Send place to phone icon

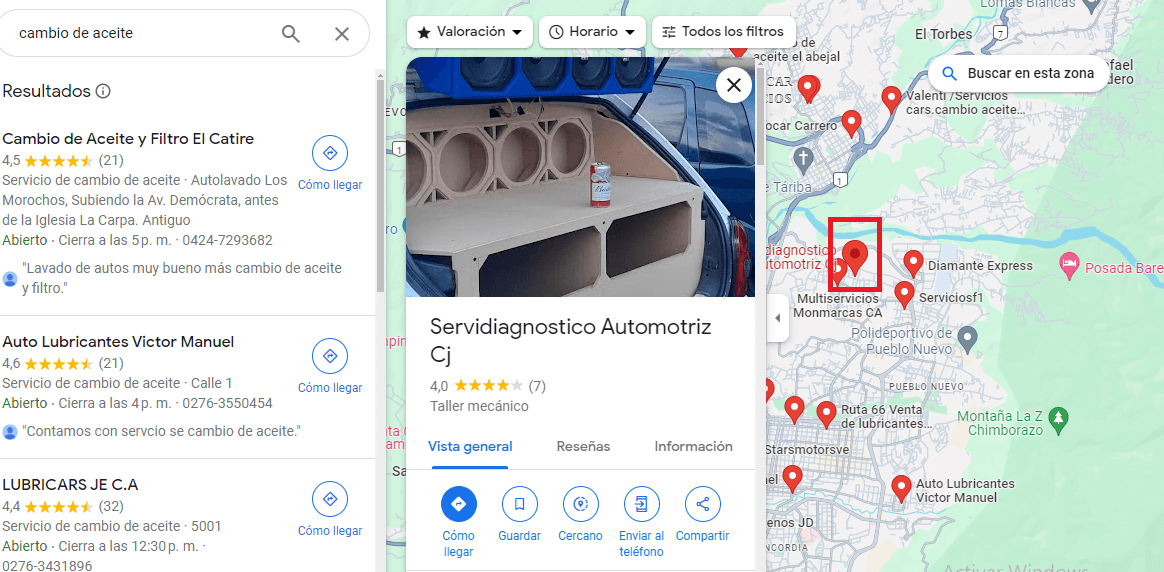pos(641,504)
